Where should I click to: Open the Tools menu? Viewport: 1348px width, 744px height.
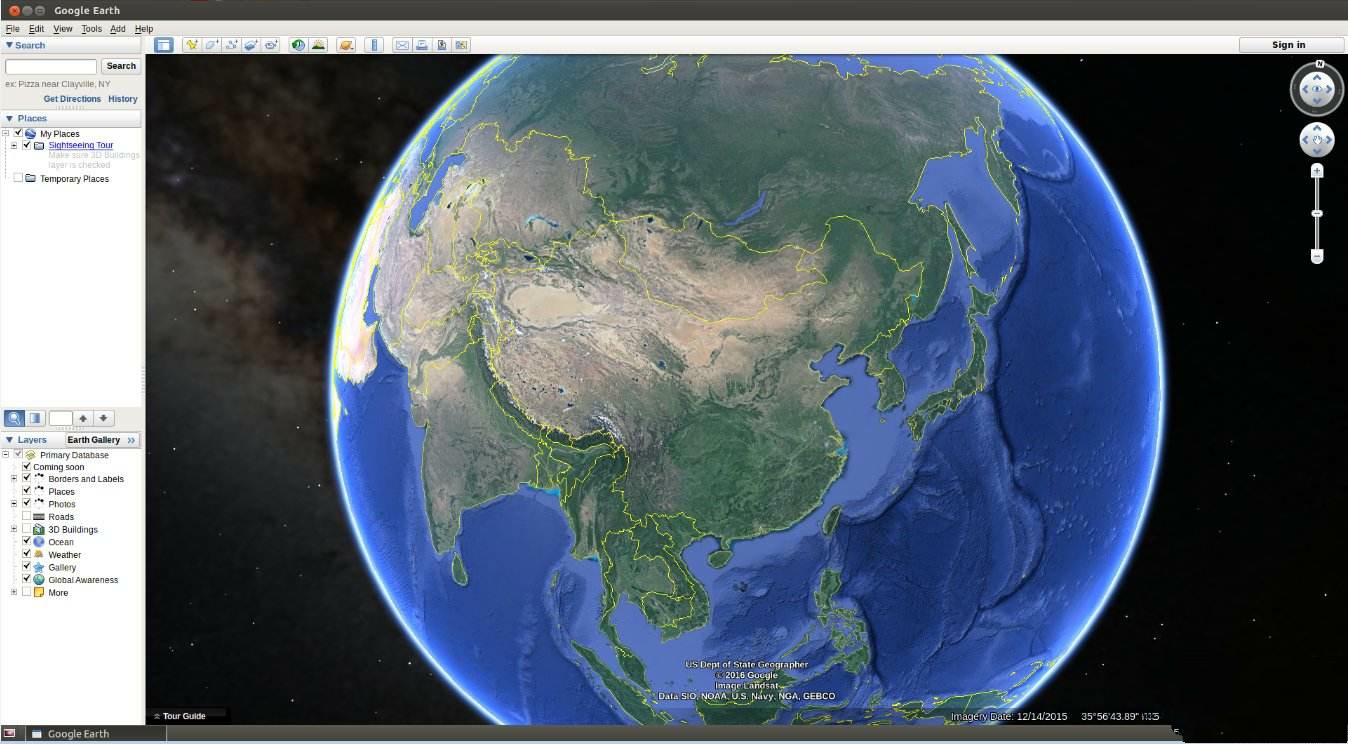[x=91, y=28]
